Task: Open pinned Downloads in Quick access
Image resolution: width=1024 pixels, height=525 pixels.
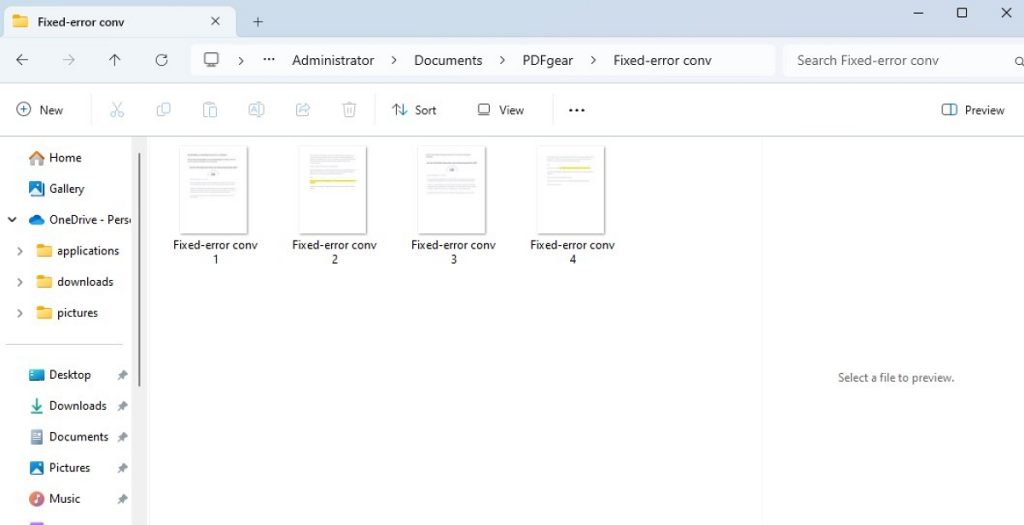Action: (x=67, y=406)
